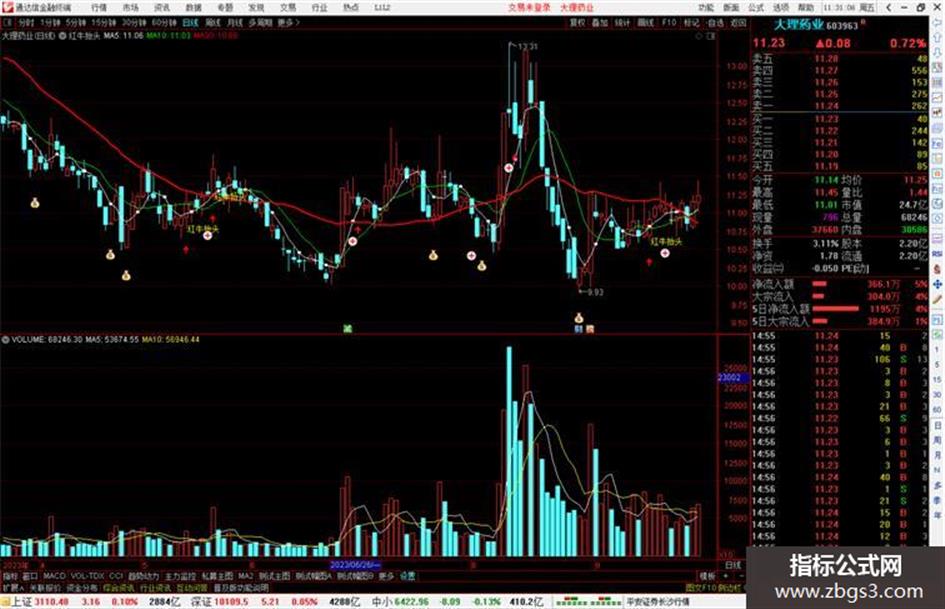Click the highlighted date 2023/06/26 on timeline
Viewport: 945px width, 609px height.
coord(356,565)
